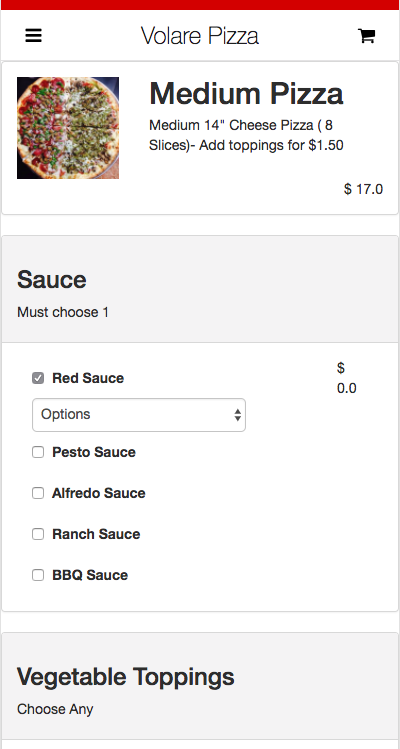Image resolution: width=400 pixels, height=749 pixels.
Task: Check the Pesto Sauce checkbox
Action: [x=38, y=452]
